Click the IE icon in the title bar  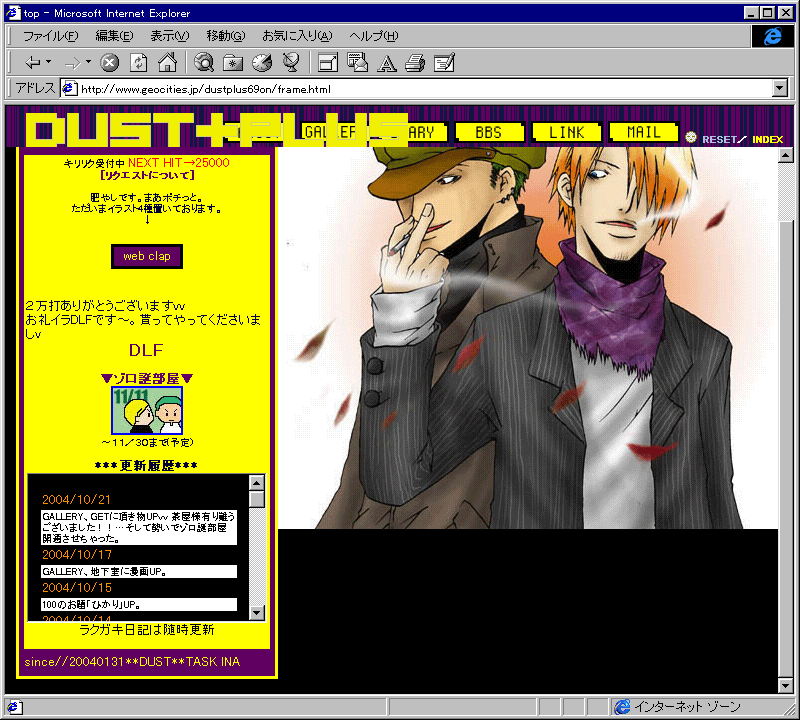(13, 13)
